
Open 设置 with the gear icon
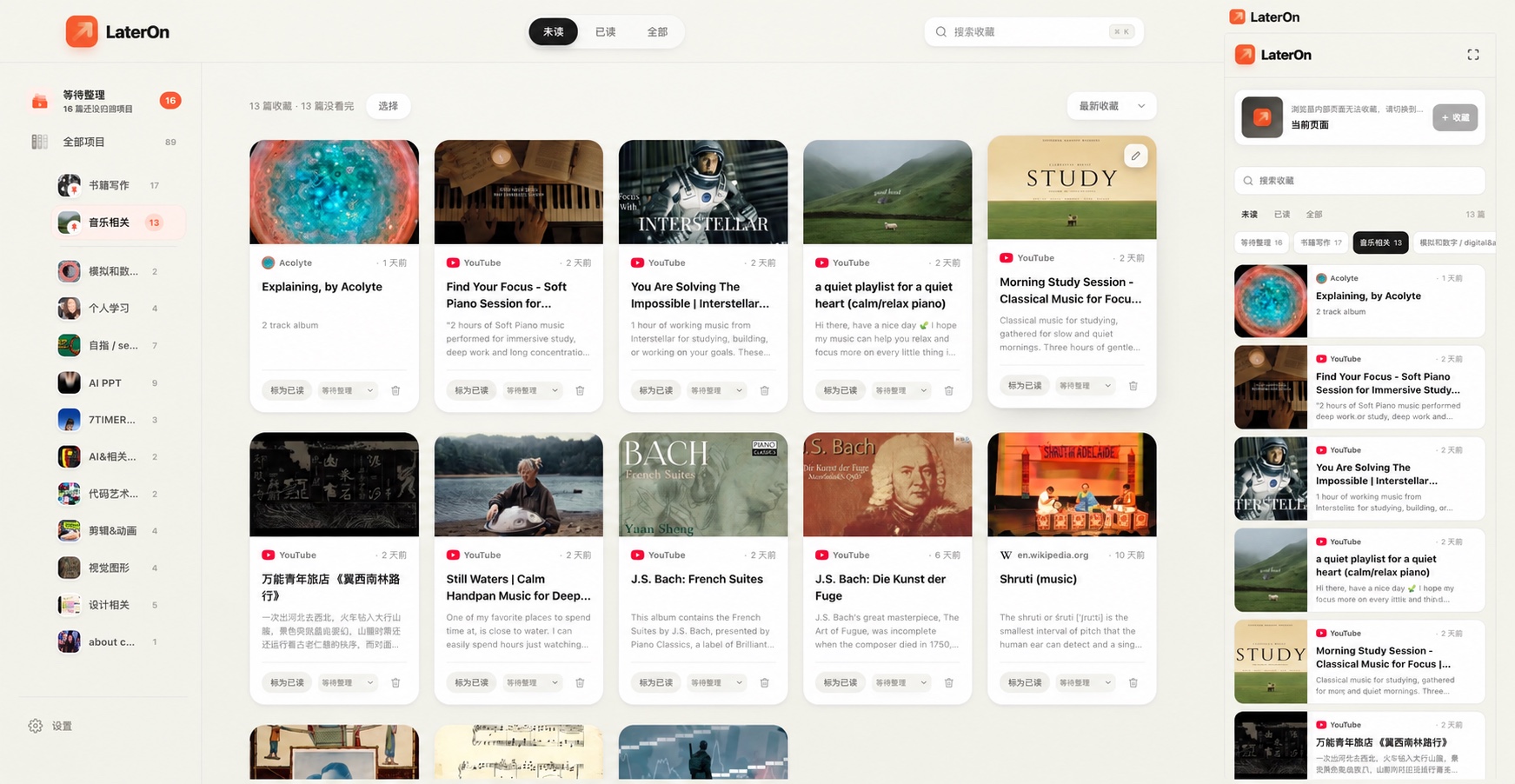pos(36,726)
